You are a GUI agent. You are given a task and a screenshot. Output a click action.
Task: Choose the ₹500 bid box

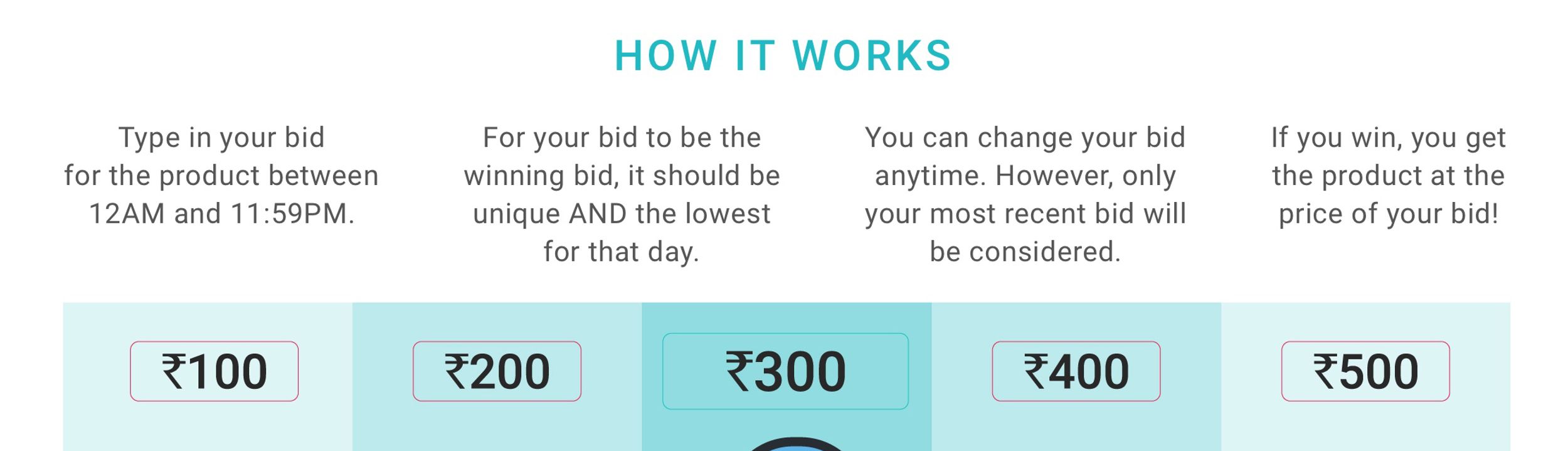click(1365, 371)
